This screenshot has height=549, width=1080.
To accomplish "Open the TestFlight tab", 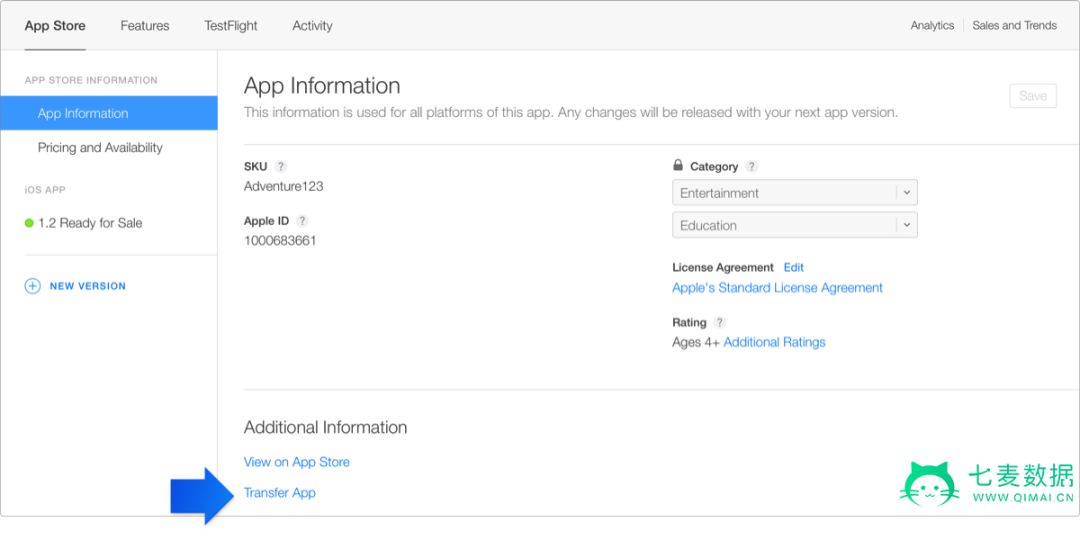I will 231,26.
